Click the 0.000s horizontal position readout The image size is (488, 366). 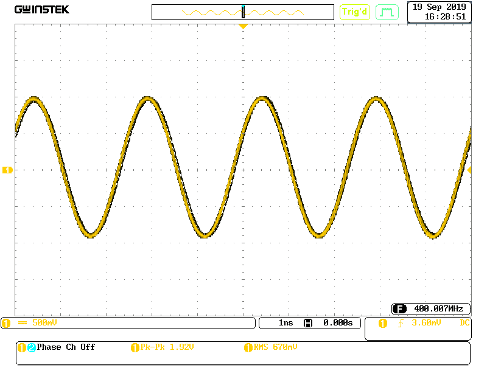point(338,323)
